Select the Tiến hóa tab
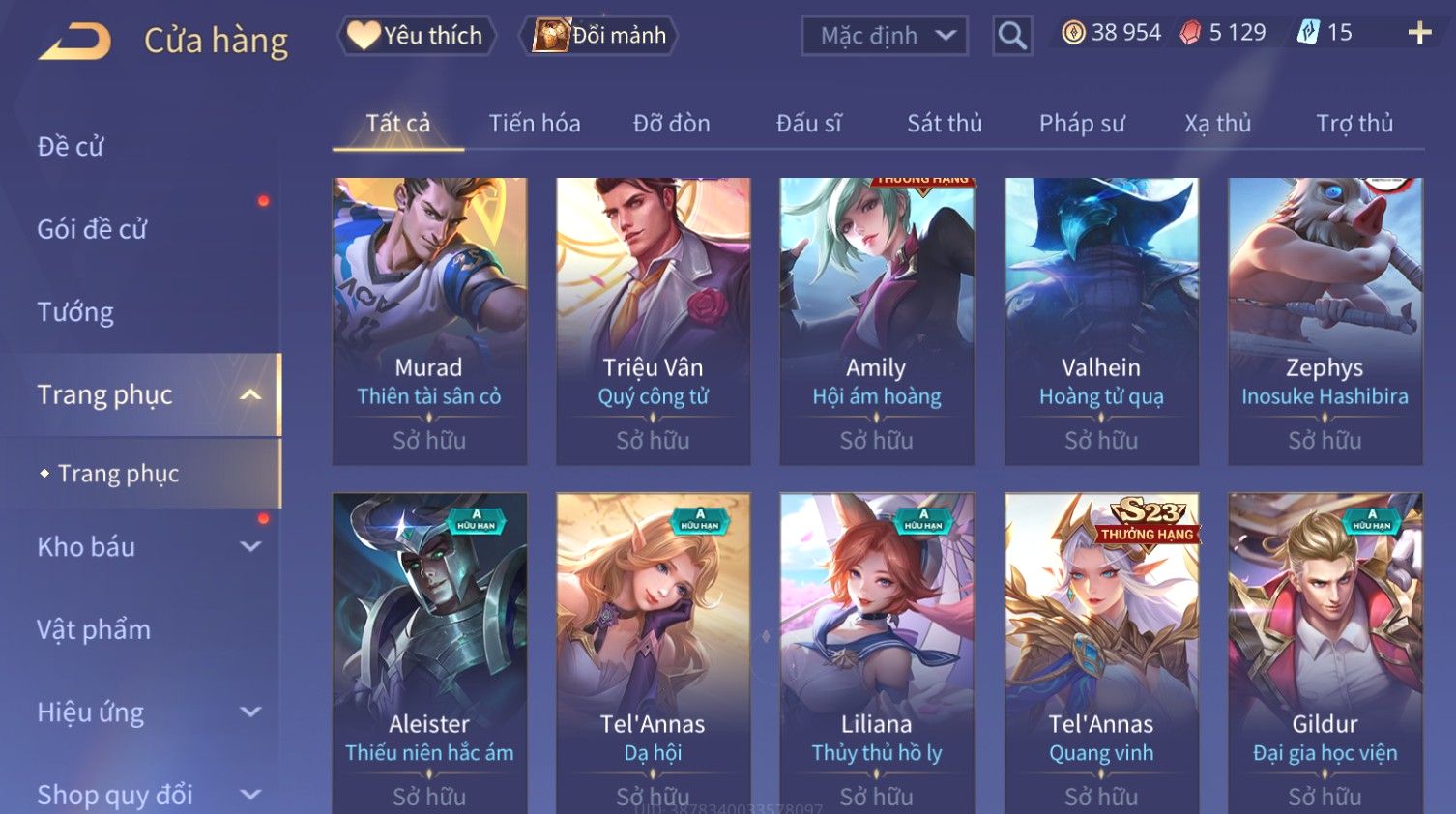The image size is (1456, 814). pyautogui.click(x=535, y=124)
